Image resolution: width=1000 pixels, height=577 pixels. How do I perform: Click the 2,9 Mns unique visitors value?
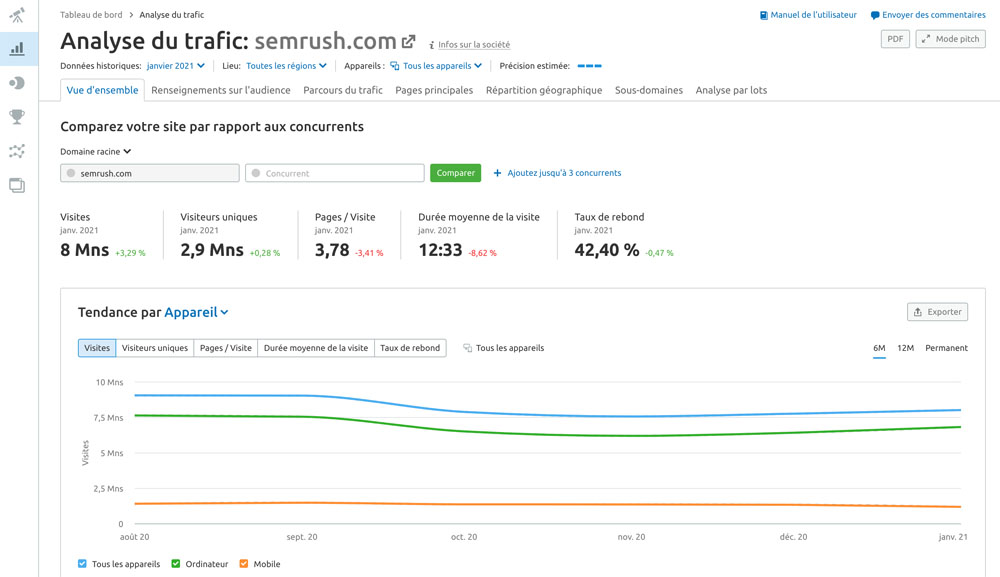[212, 250]
